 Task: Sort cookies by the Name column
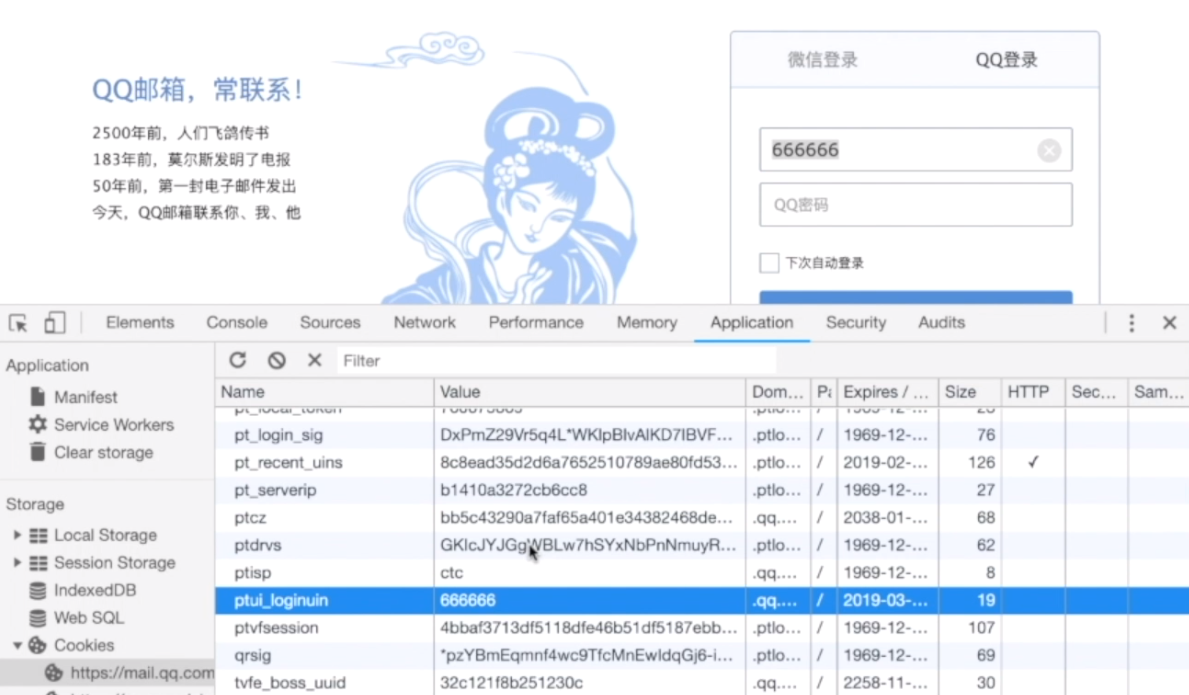pos(325,392)
